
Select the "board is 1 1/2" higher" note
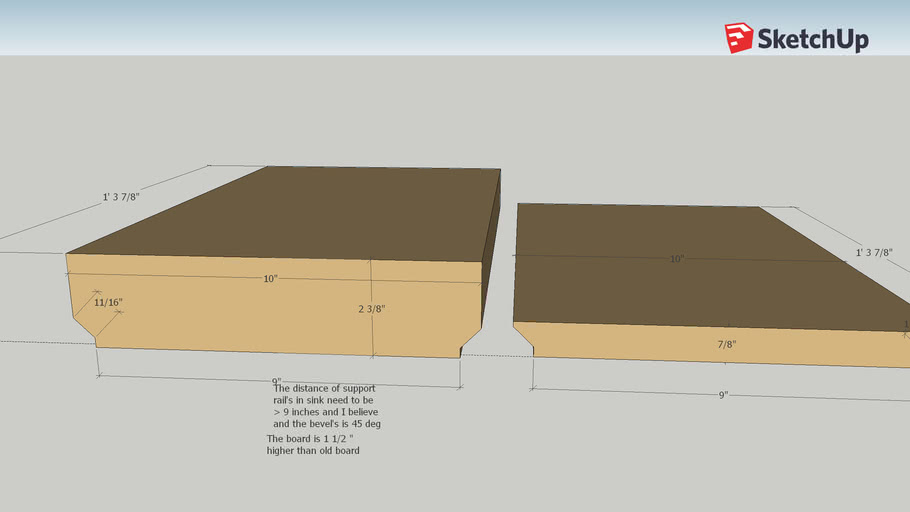click(313, 444)
